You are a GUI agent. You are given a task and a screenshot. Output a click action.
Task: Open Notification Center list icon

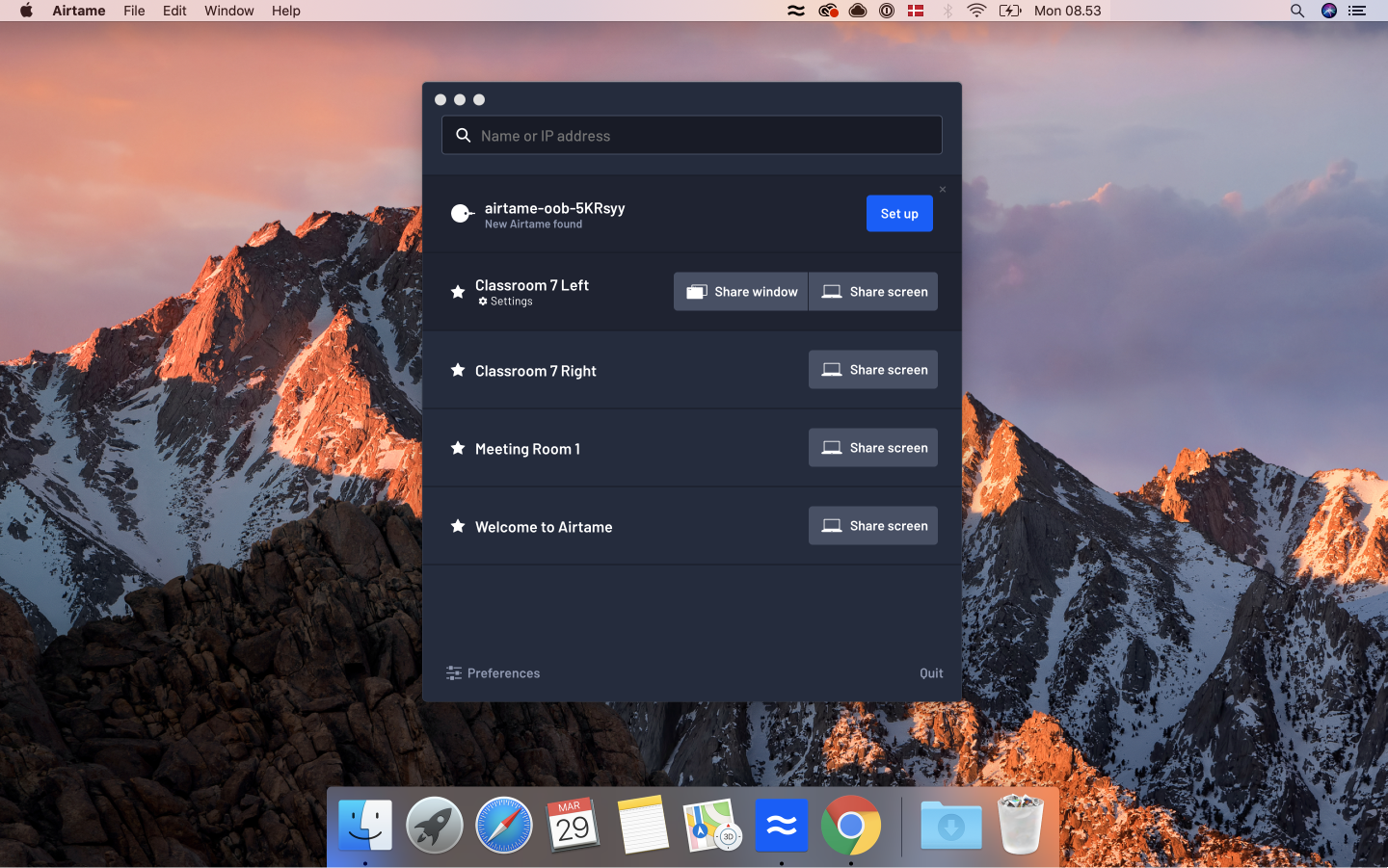point(1357,11)
